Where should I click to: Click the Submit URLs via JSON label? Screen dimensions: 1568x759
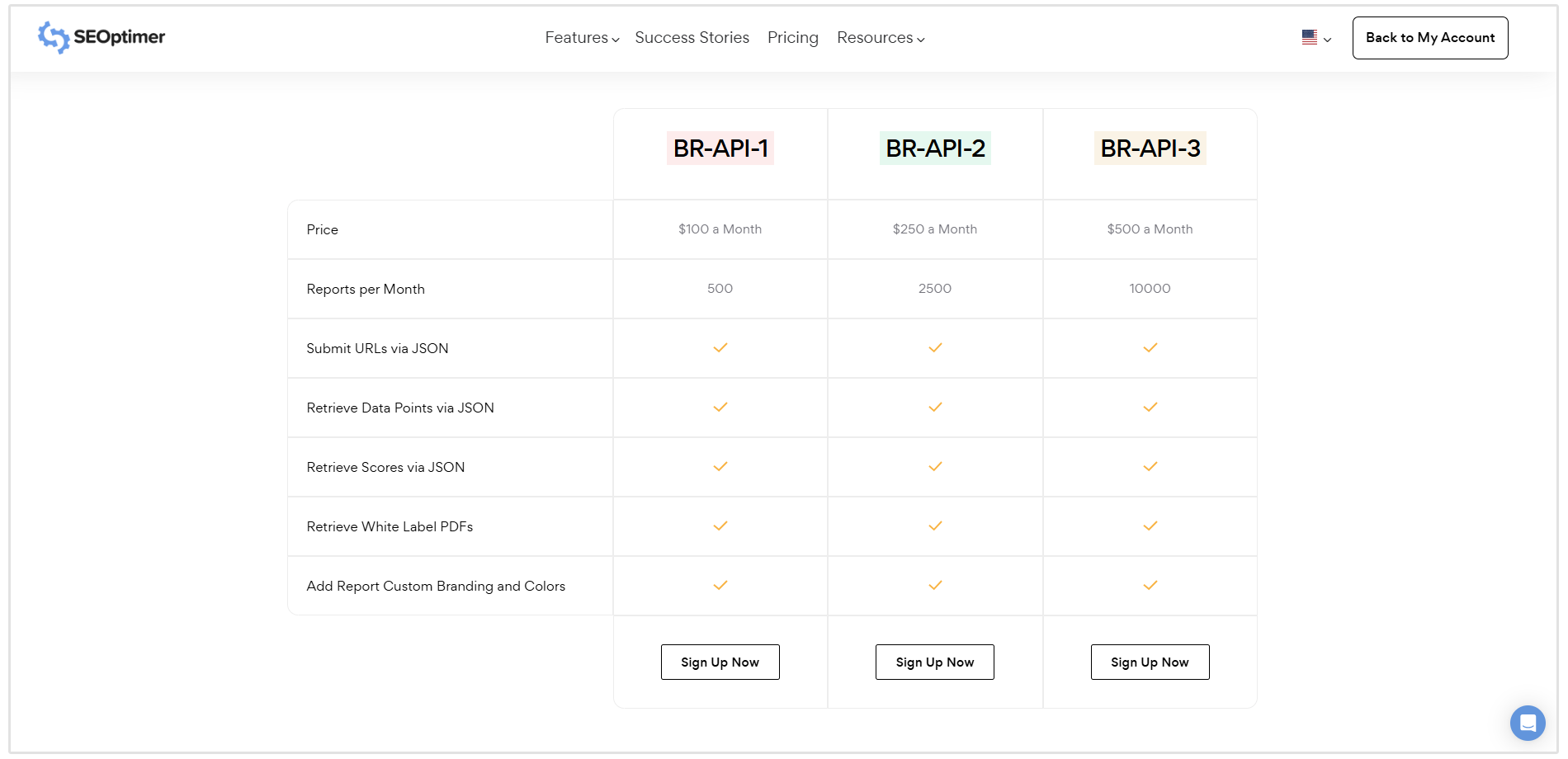[377, 349]
